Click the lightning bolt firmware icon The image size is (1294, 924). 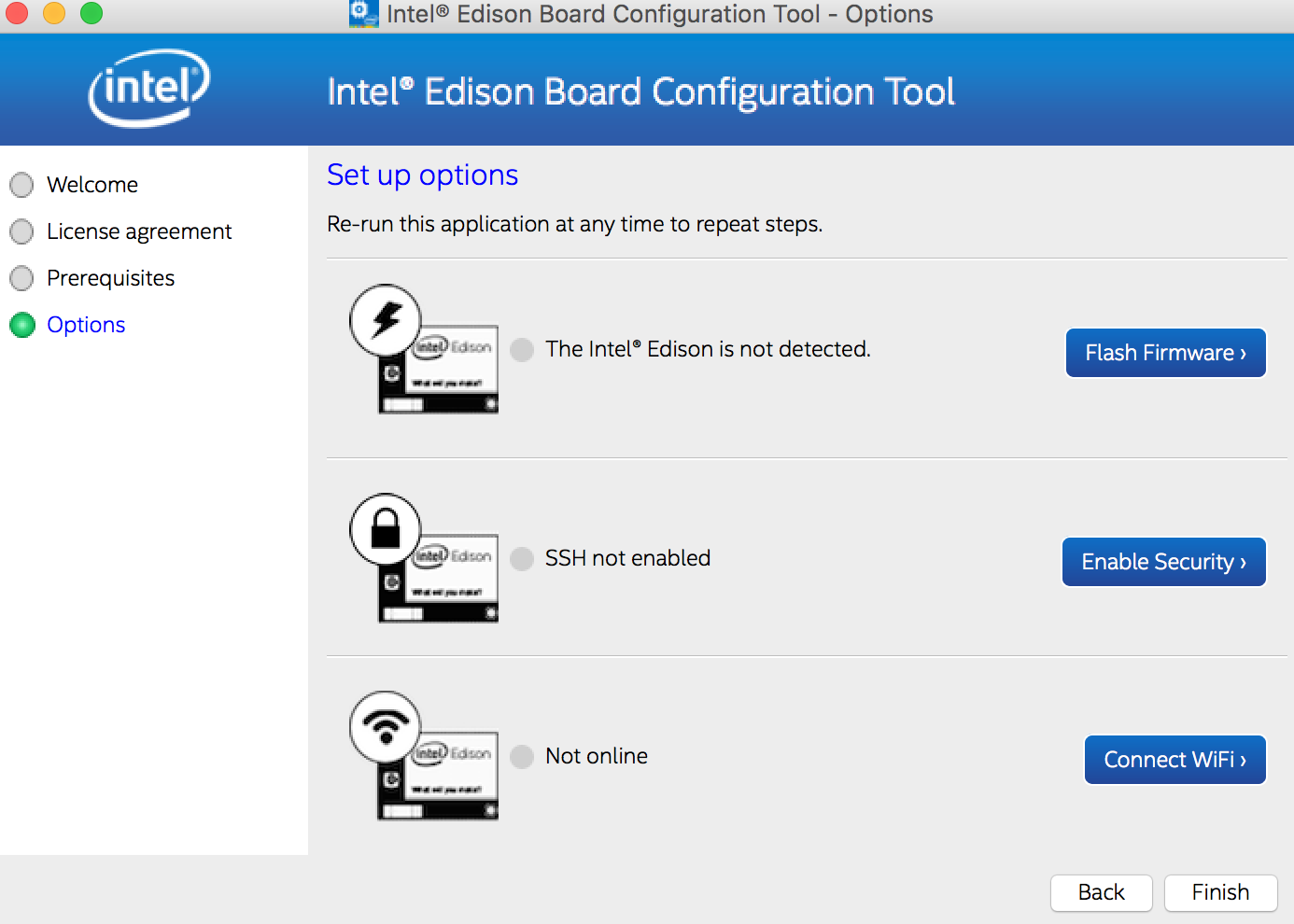click(386, 320)
